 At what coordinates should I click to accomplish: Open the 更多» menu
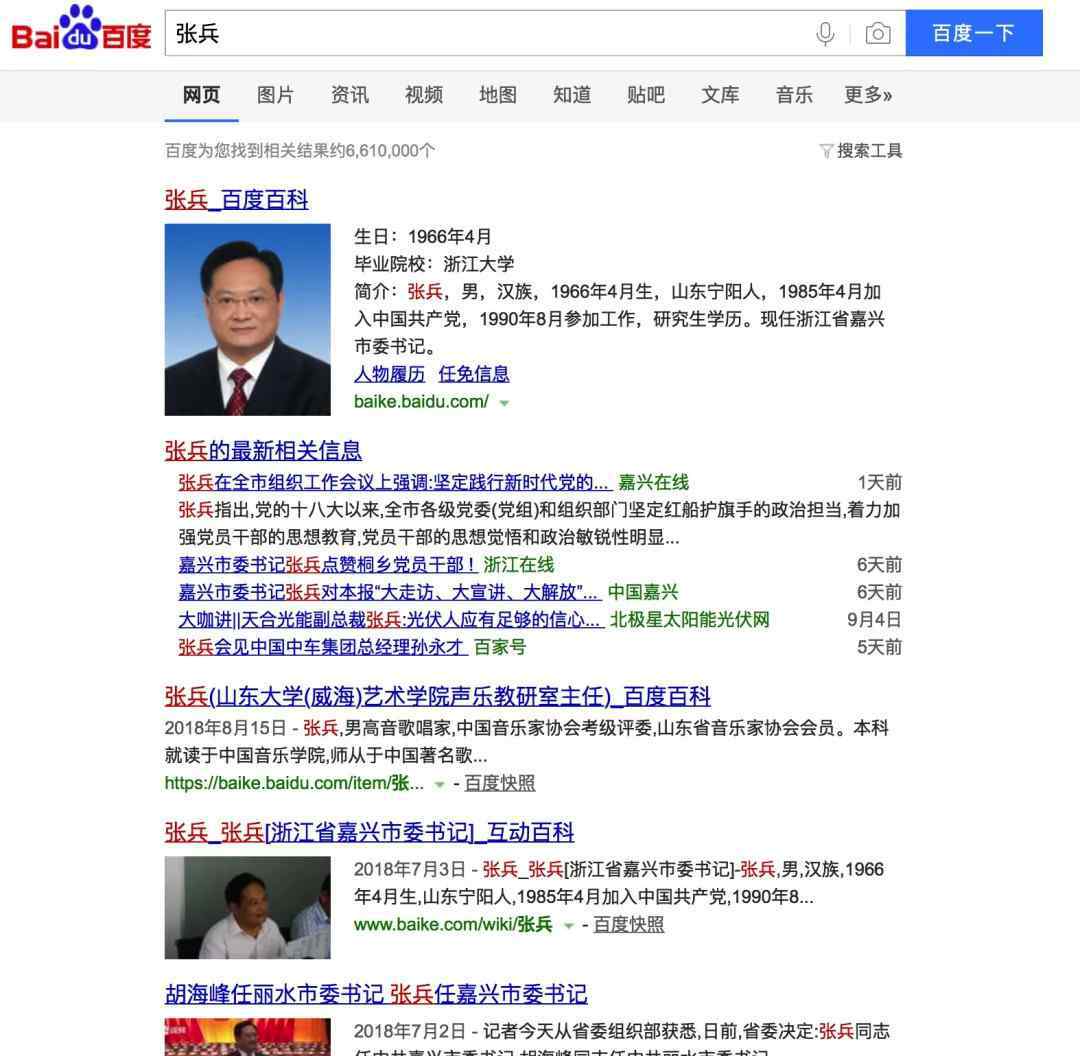[868, 94]
